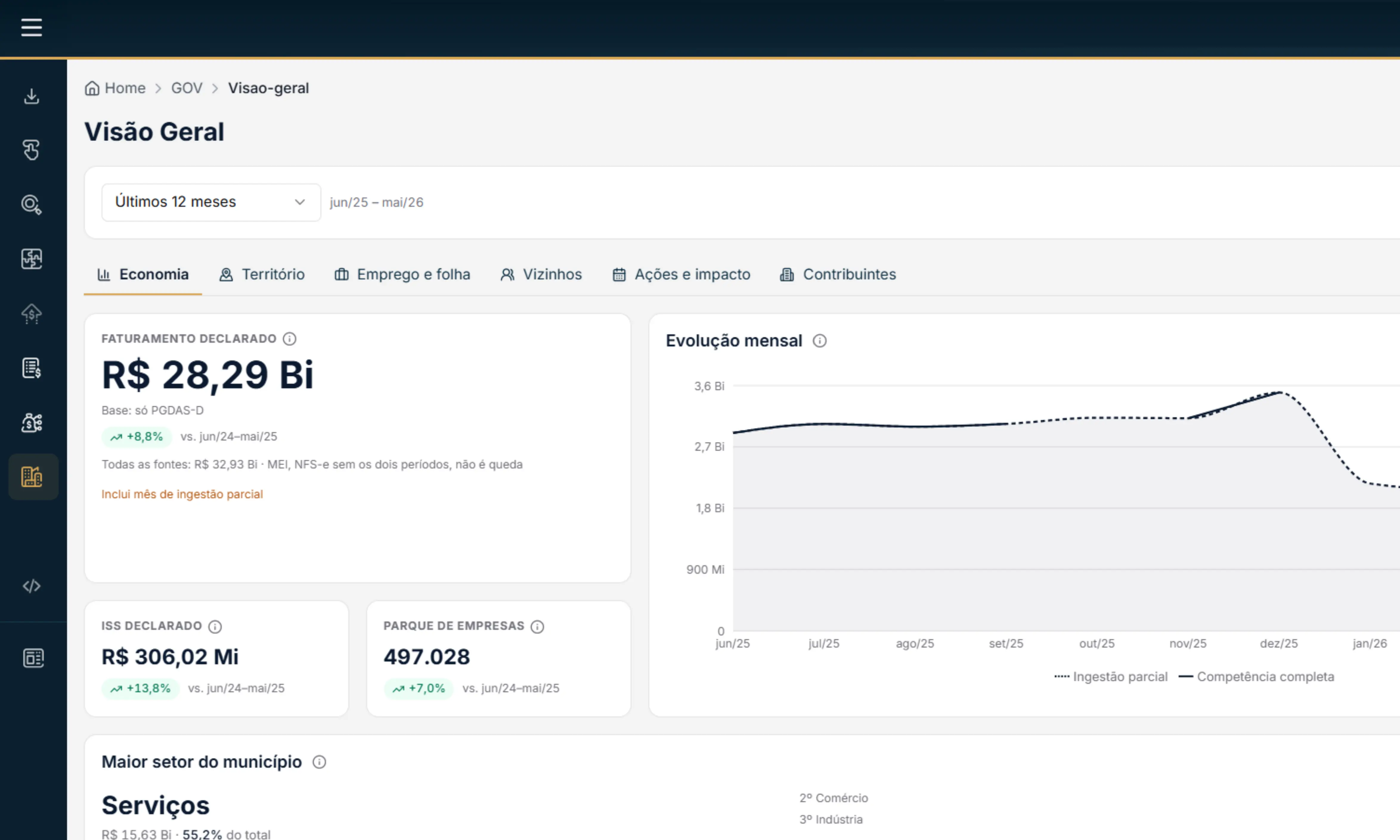
Task: Click the download arrow icon in the sidebar
Action: (32, 96)
